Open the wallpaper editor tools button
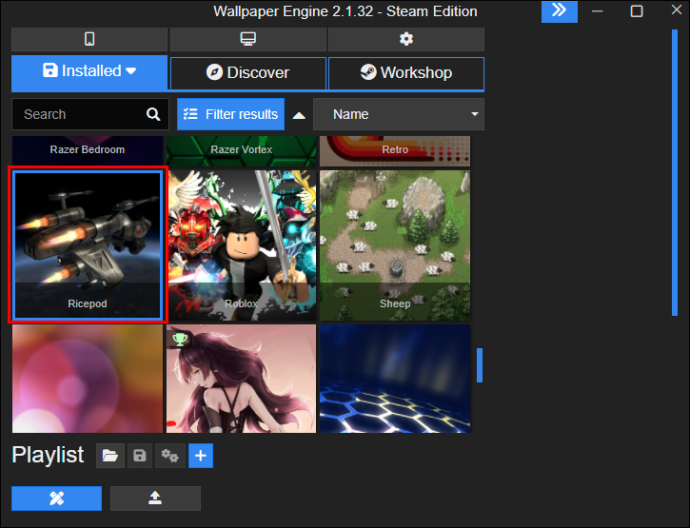 click(56, 498)
